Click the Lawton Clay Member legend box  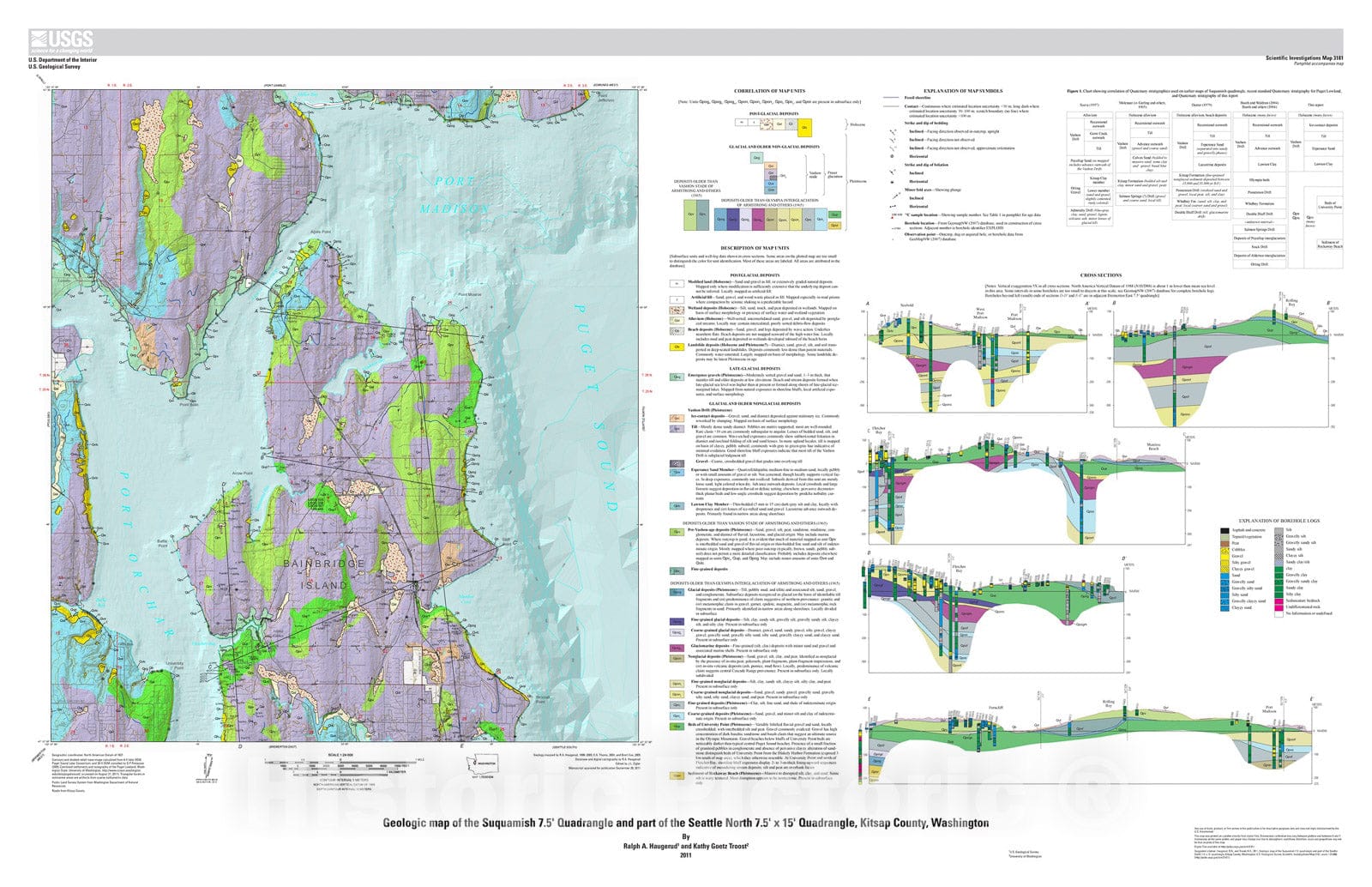coord(677,506)
